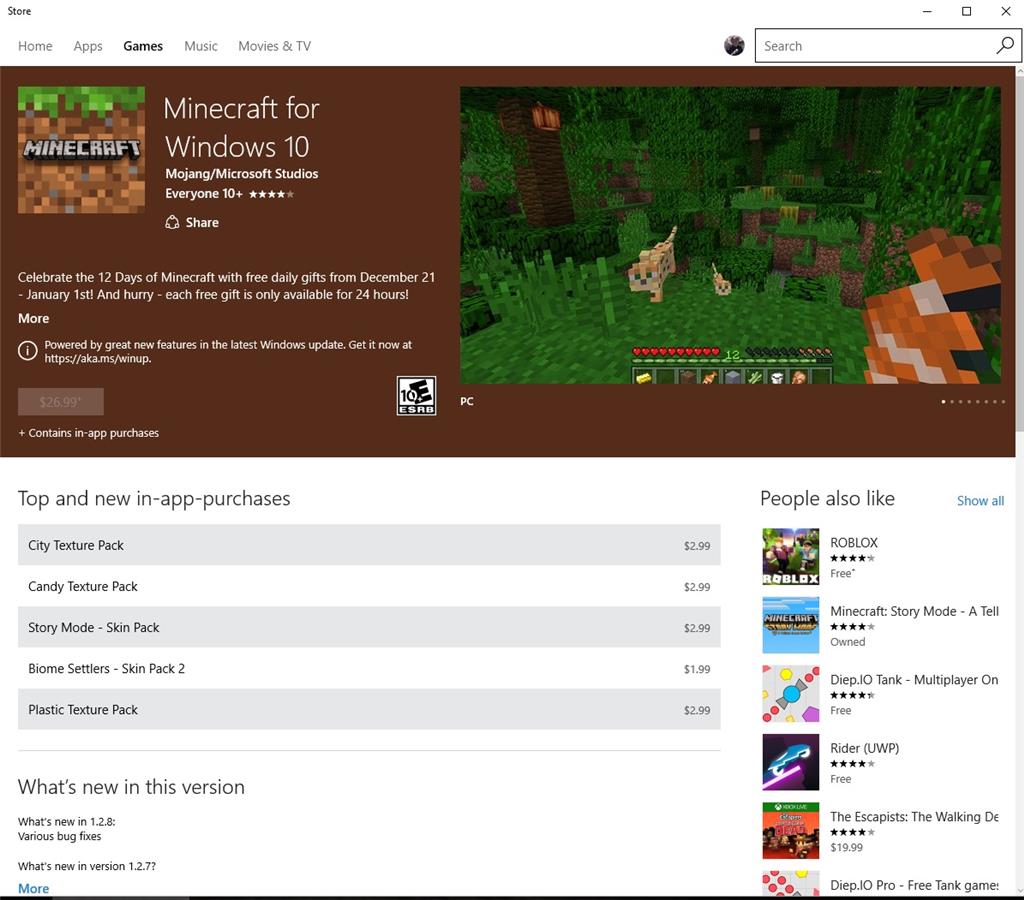Select Plastic Texture Pack row
1024x900 pixels.
pos(369,709)
